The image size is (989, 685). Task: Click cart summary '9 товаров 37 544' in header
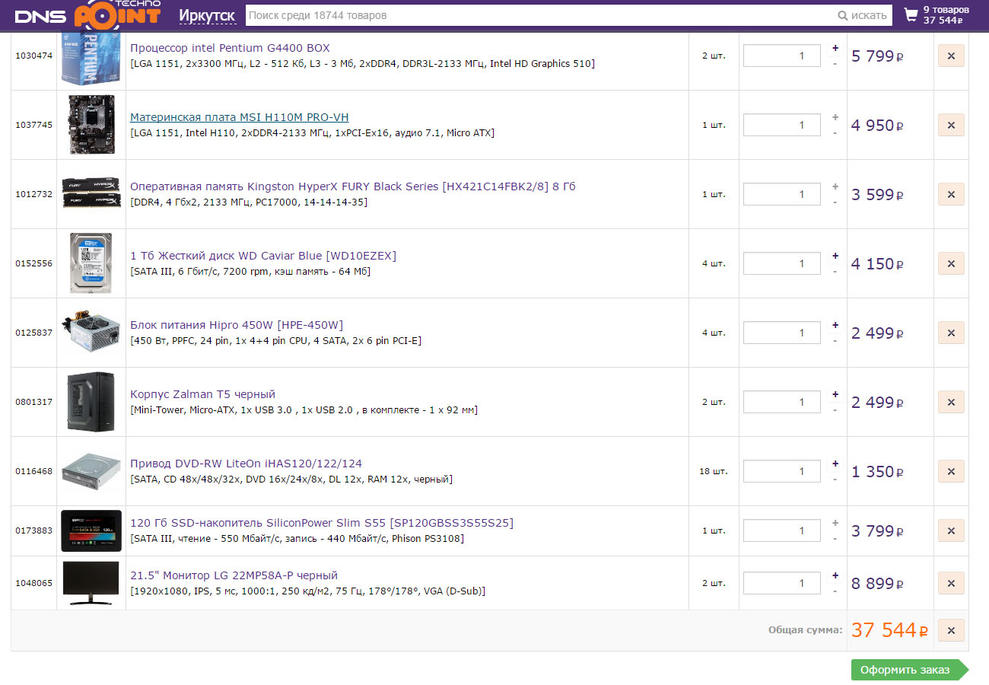click(945, 15)
